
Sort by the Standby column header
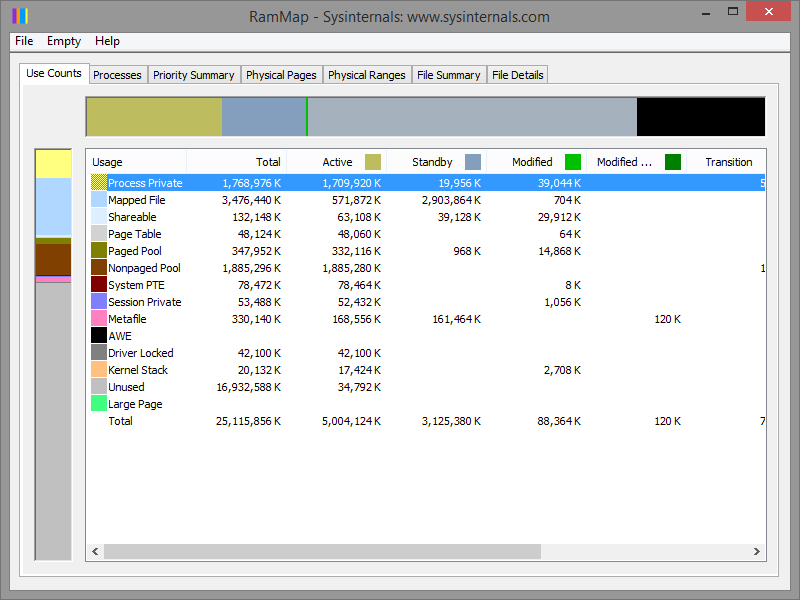(432, 162)
